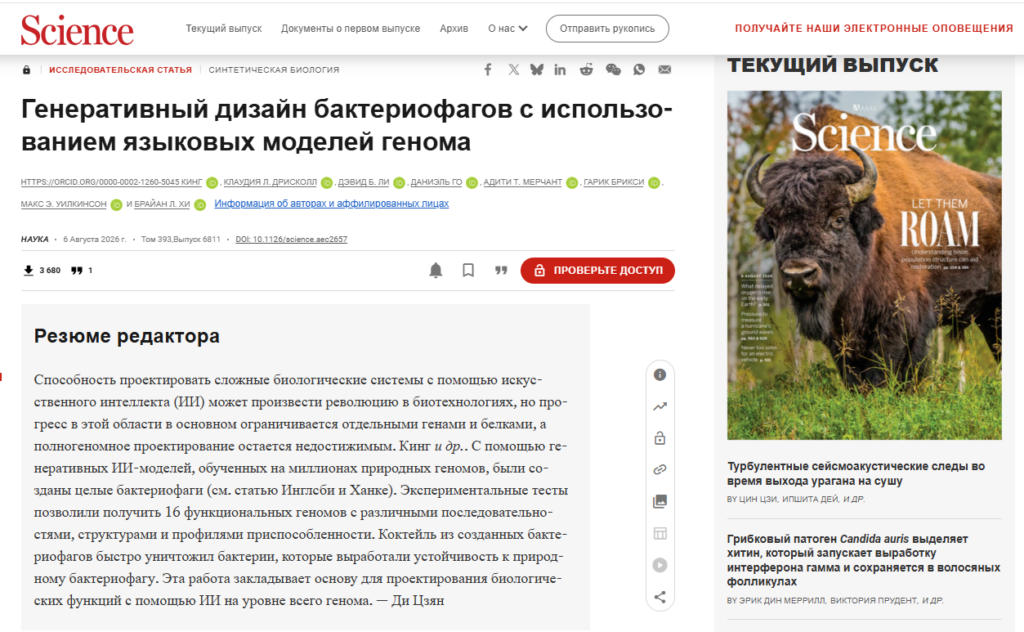Click the lock icon before ИССЛЕДОВАТЕЛЬСКАЯ СТАТЬЯ

pyautogui.click(x=26, y=70)
